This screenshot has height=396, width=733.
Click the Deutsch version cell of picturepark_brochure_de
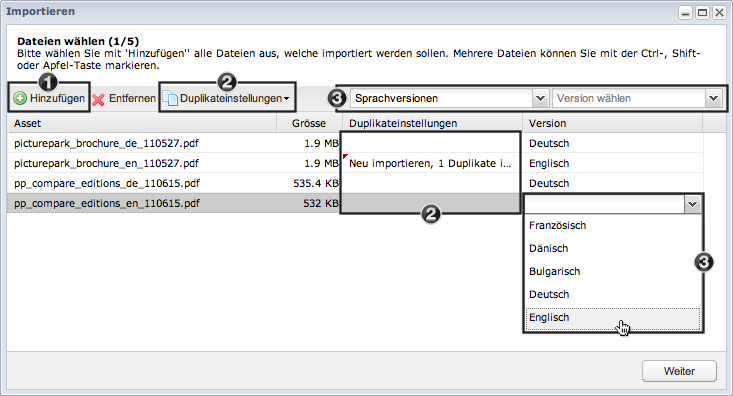[613, 143]
